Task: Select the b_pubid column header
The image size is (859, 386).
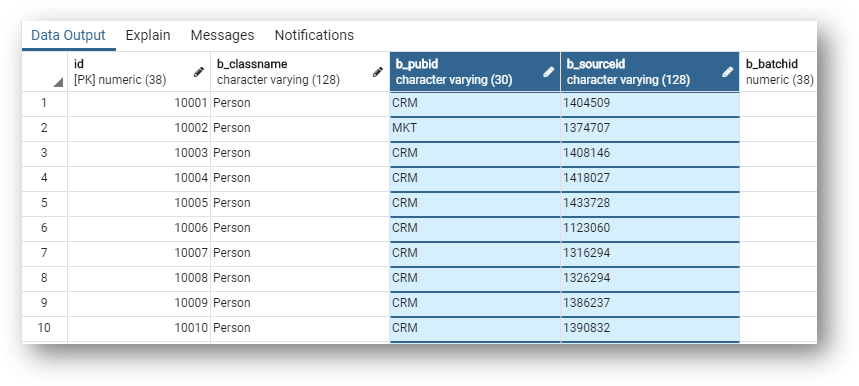Action: click(x=475, y=72)
